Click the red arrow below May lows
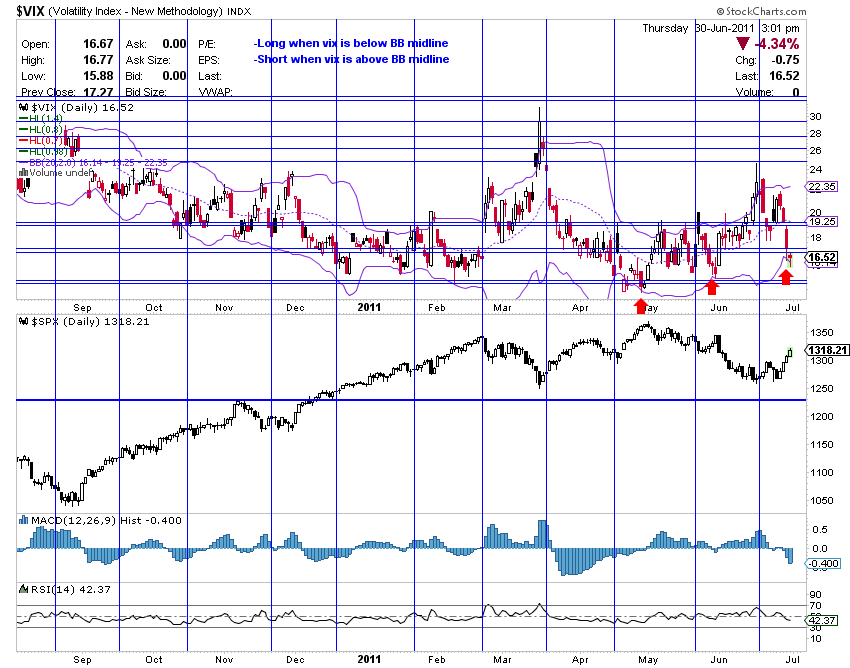850x668 pixels. [x=641, y=307]
